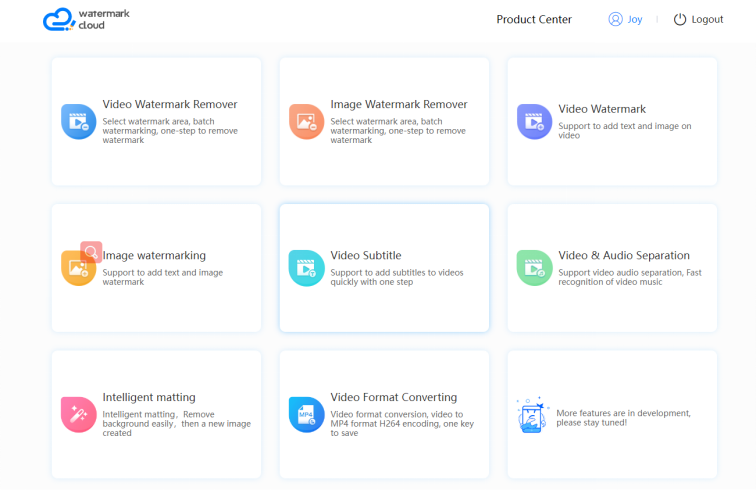Screen dimensions: 756x491
Task: Click the yellow Image watermarking icon
Action: tap(78, 268)
